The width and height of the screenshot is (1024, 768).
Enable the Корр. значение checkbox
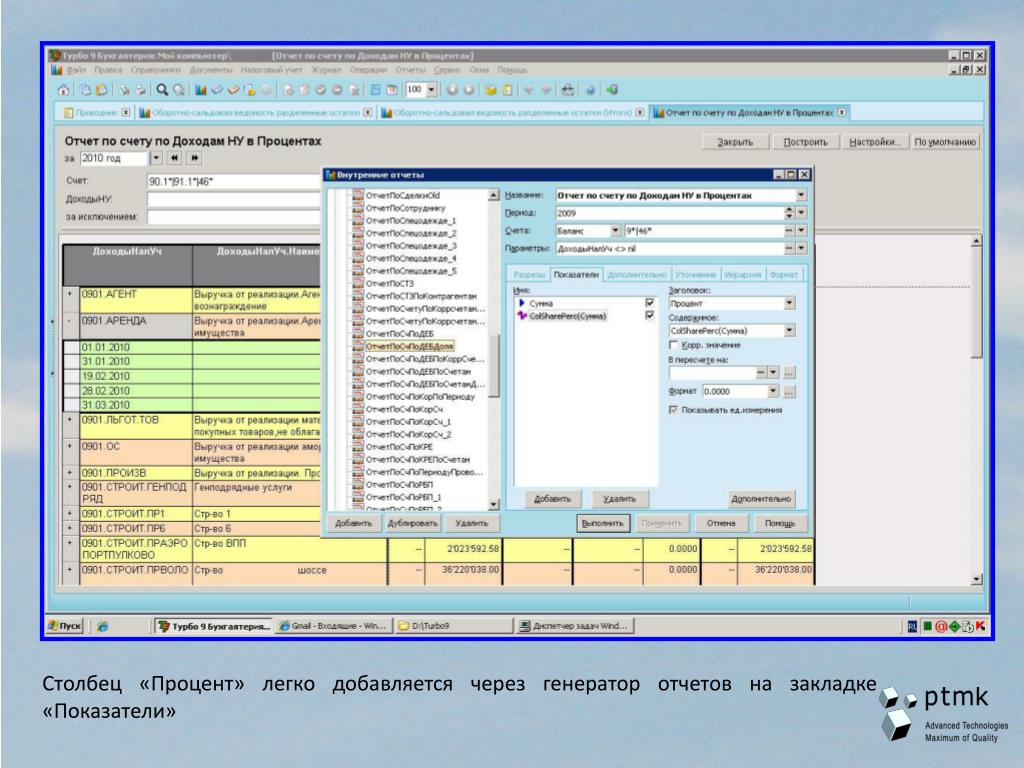pyautogui.click(x=673, y=345)
